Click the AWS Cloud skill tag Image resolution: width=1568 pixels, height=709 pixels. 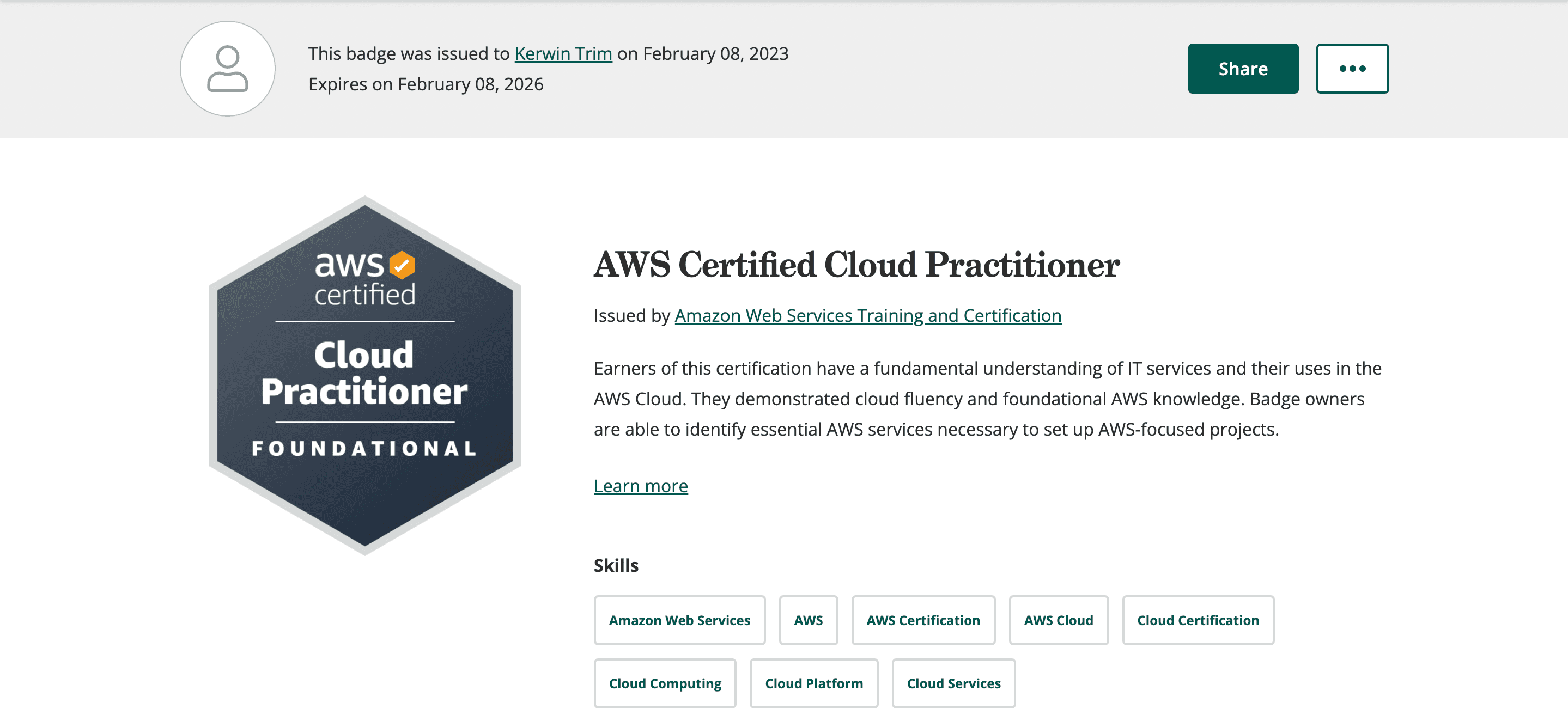click(1058, 620)
